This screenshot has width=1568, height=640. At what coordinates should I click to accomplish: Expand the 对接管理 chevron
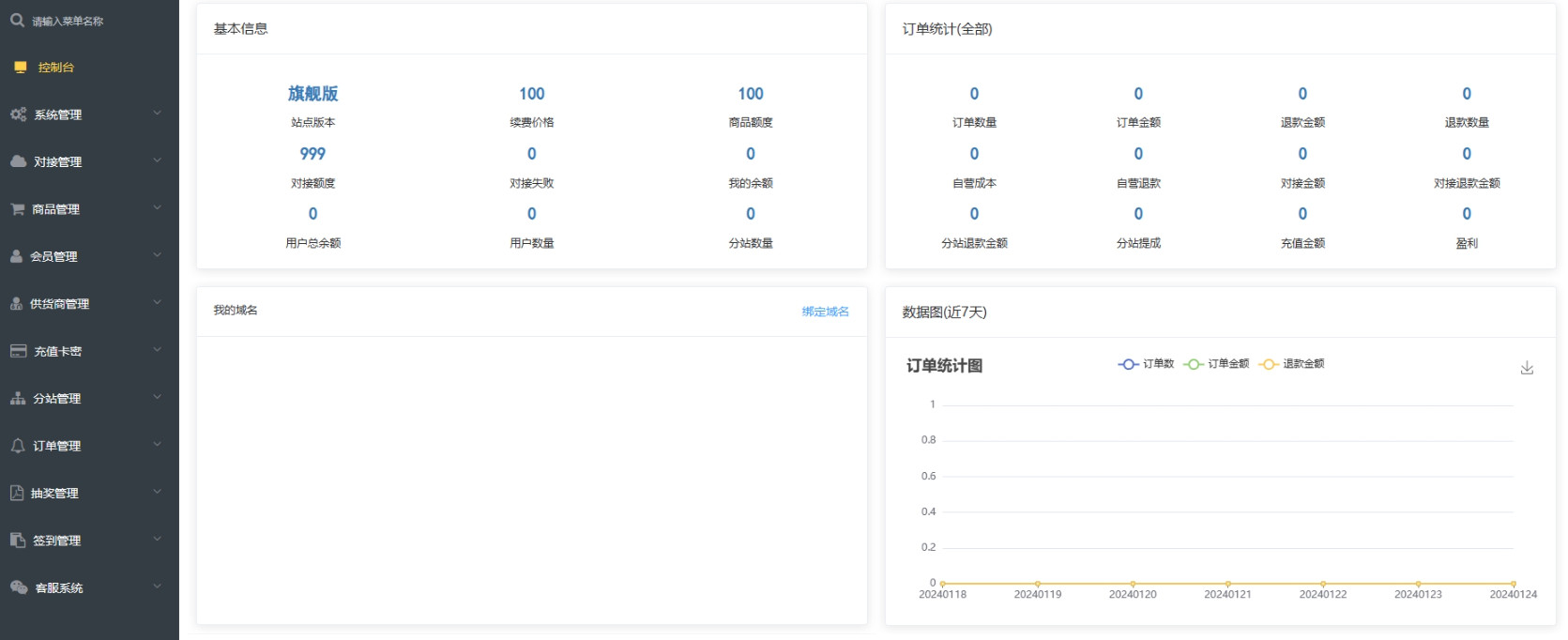[x=158, y=160]
